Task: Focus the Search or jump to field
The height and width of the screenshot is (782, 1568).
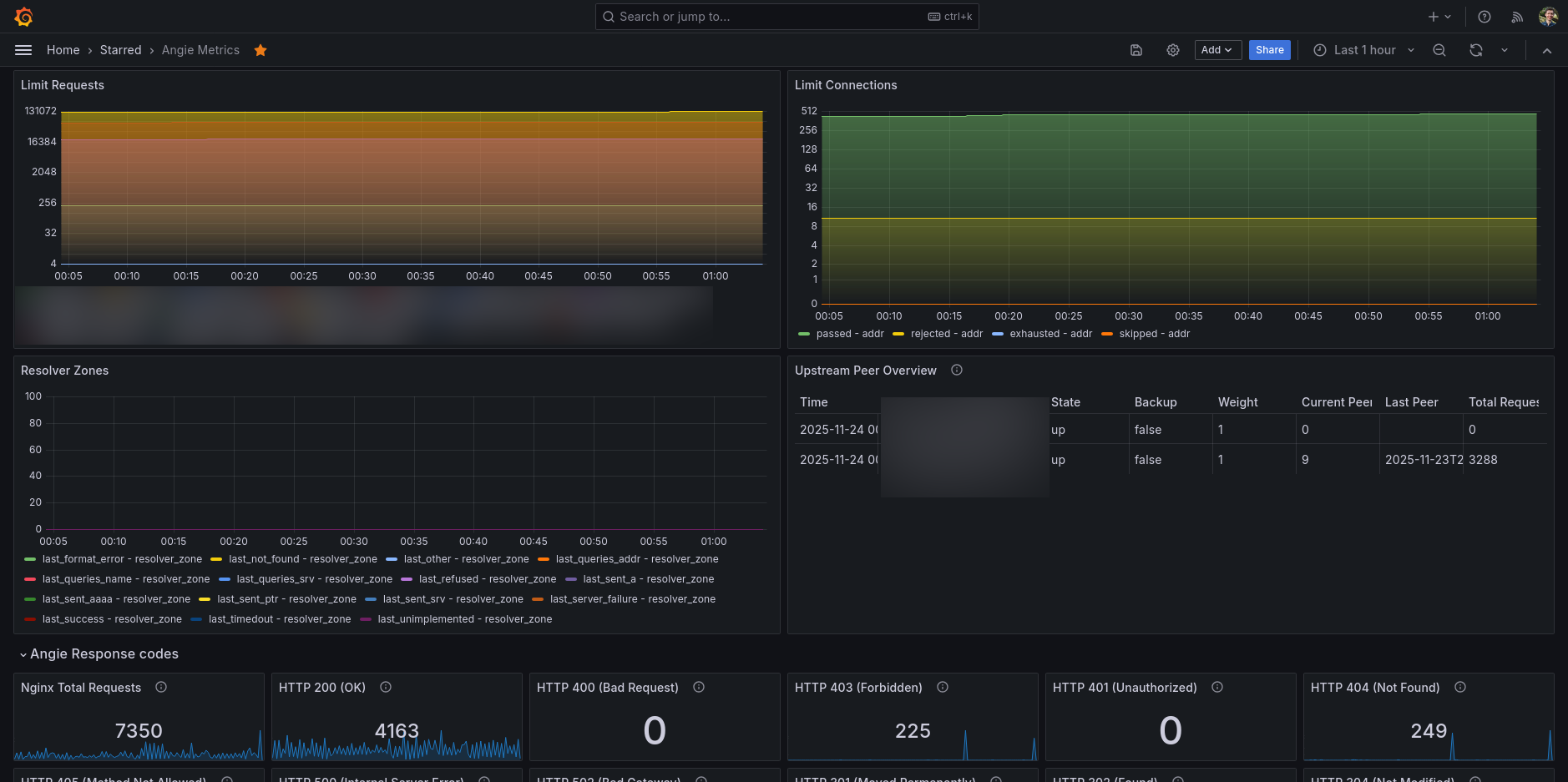Action: pos(768,17)
